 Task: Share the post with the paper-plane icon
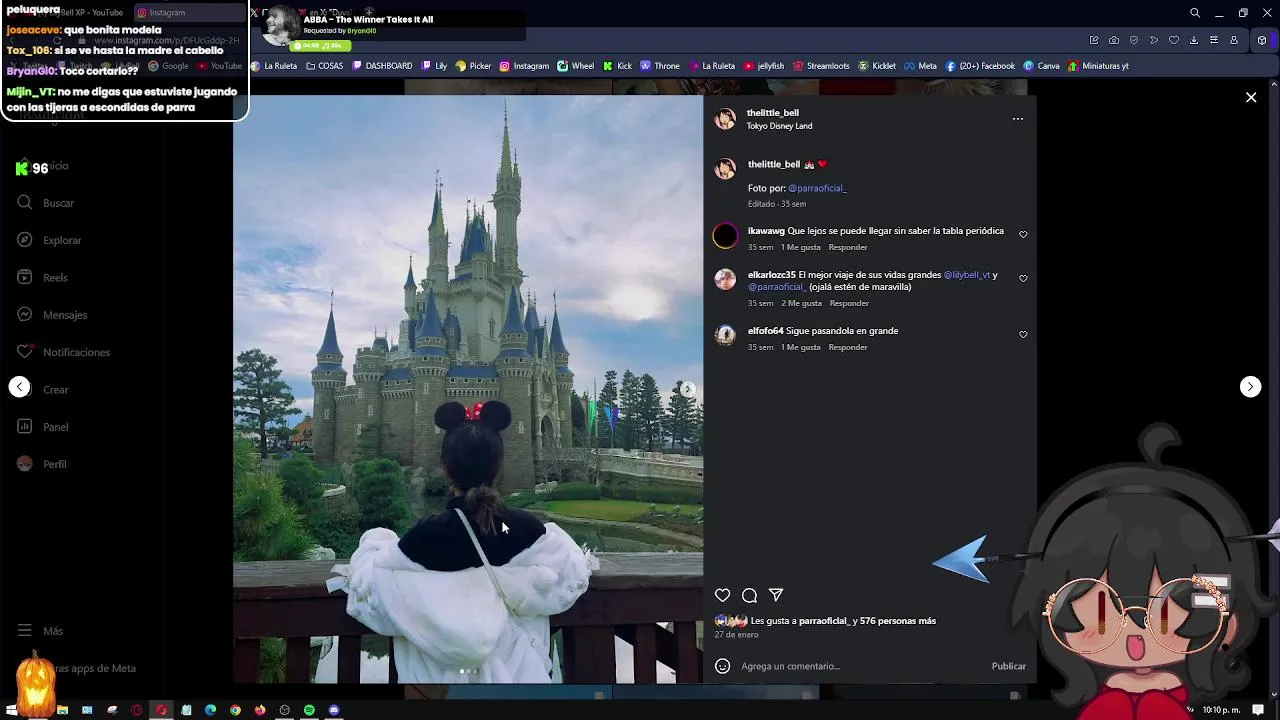tap(776, 595)
